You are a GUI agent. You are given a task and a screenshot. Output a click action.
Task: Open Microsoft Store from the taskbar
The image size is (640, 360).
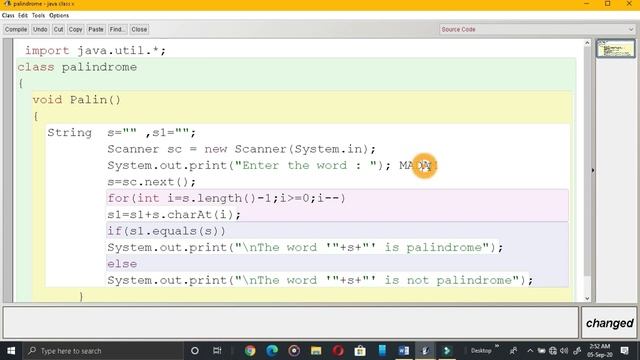(x=360, y=351)
